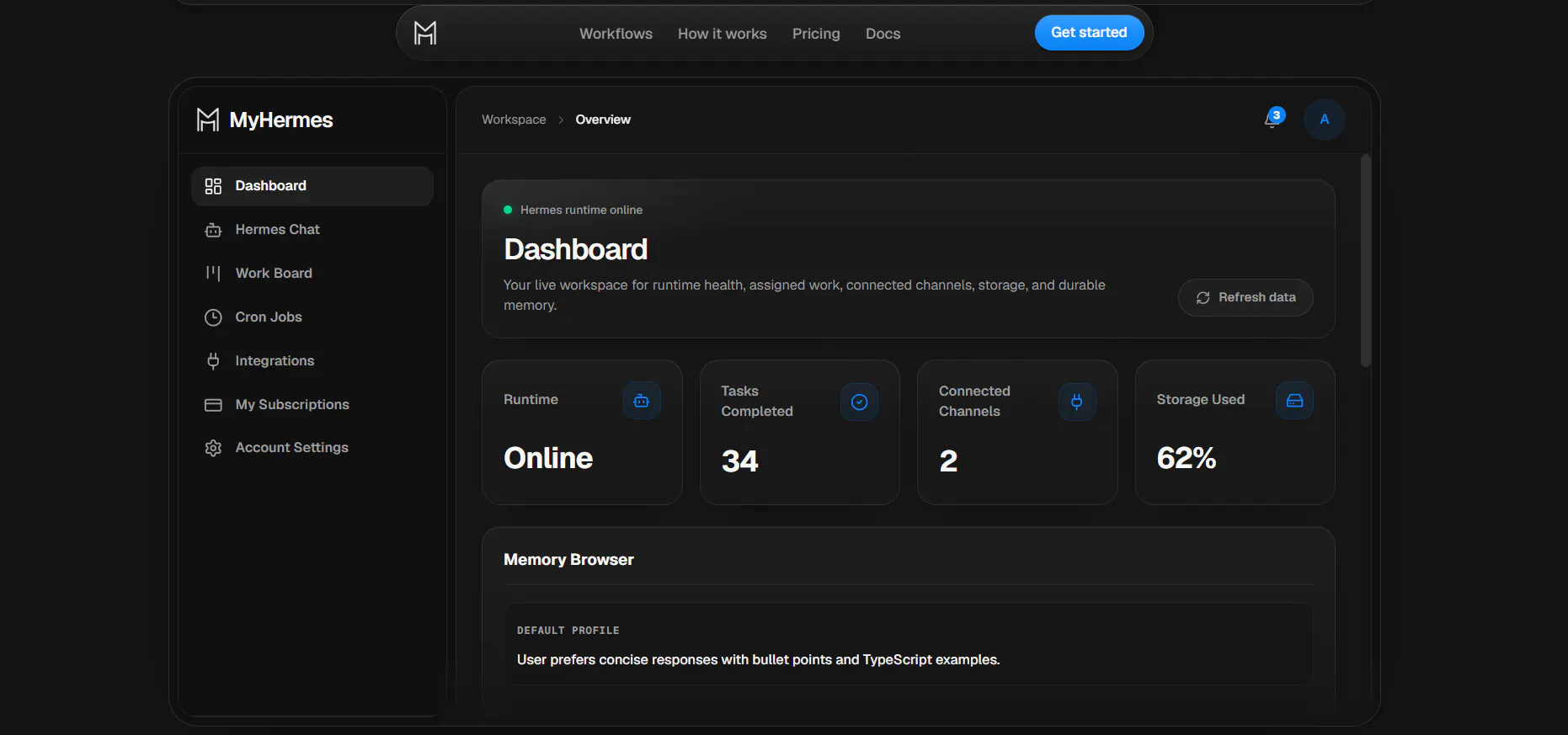Click the green runtime online status dot
Screen dimensions: 1568x735
coord(508,210)
